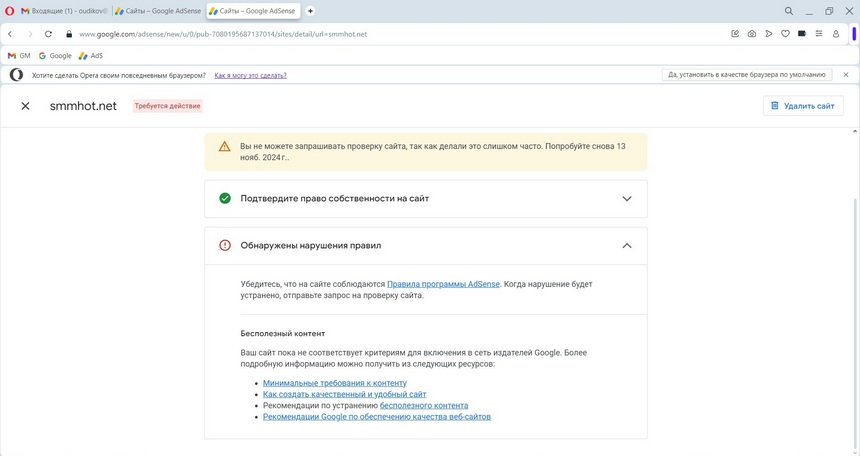Open the Правила программы AdSense link
860x456 pixels.
tap(443, 284)
